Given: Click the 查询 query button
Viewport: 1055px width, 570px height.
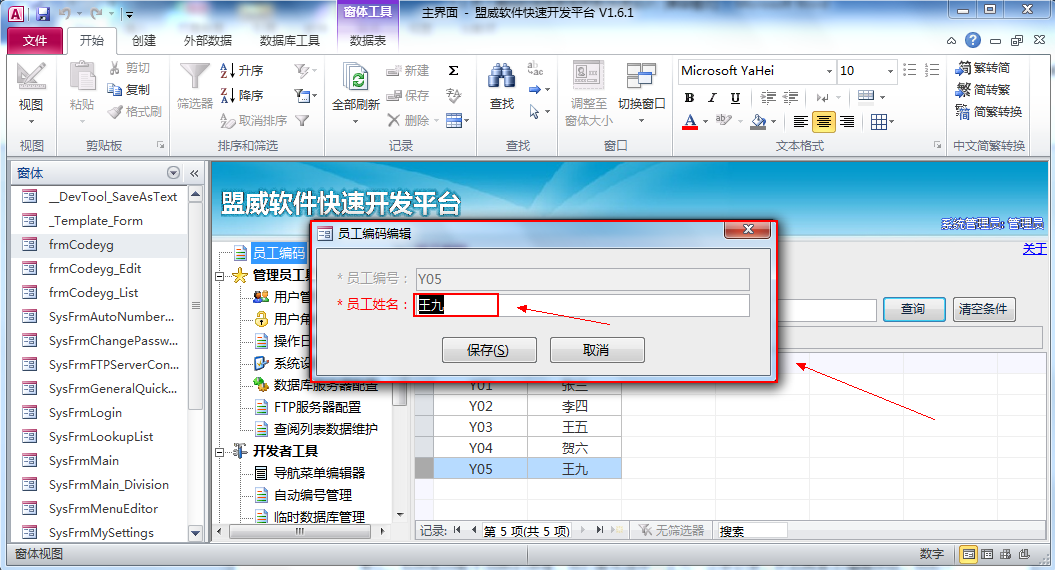Looking at the screenshot, I should 914,309.
